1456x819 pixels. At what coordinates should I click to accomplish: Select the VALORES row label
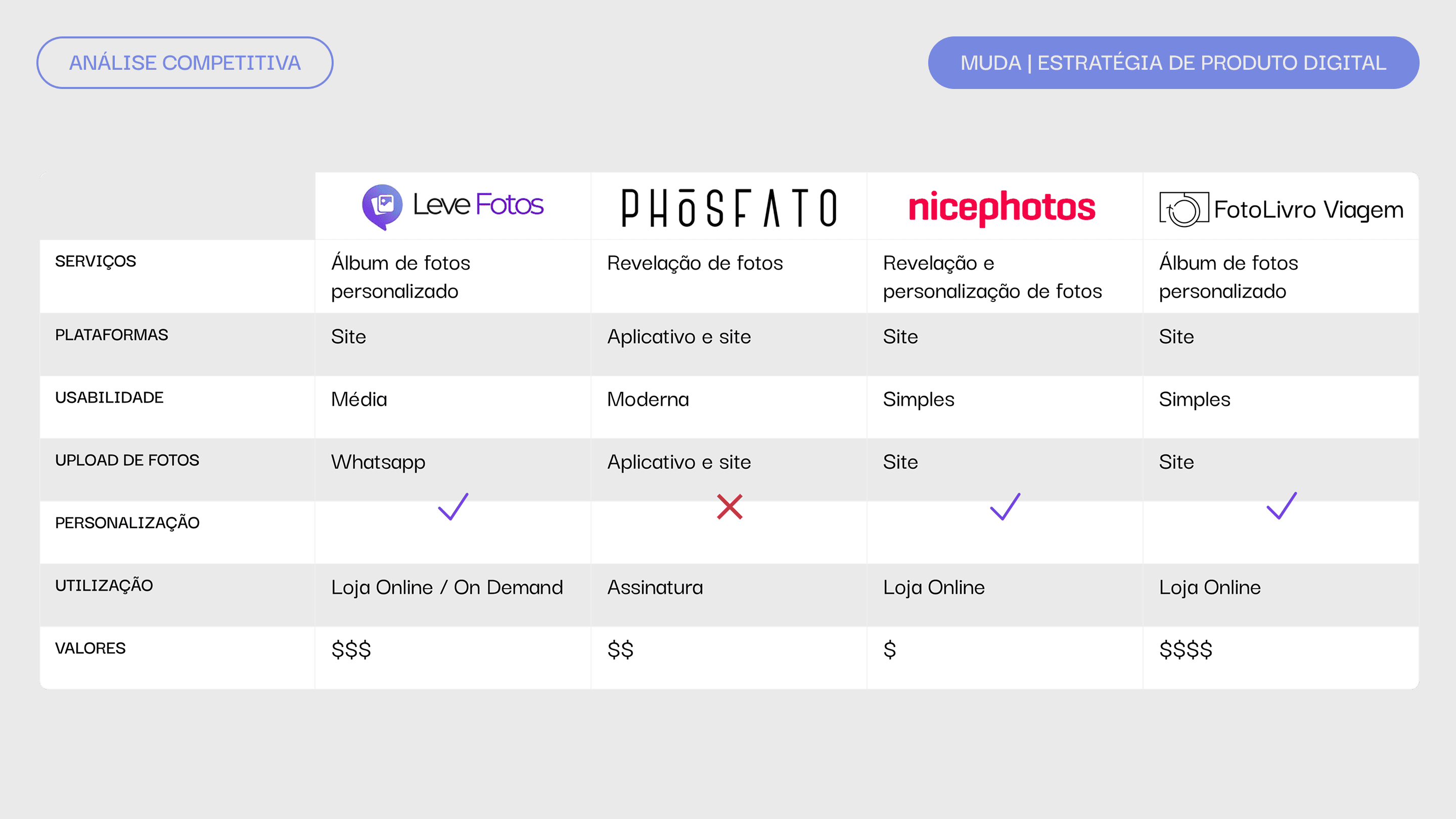coord(90,648)
